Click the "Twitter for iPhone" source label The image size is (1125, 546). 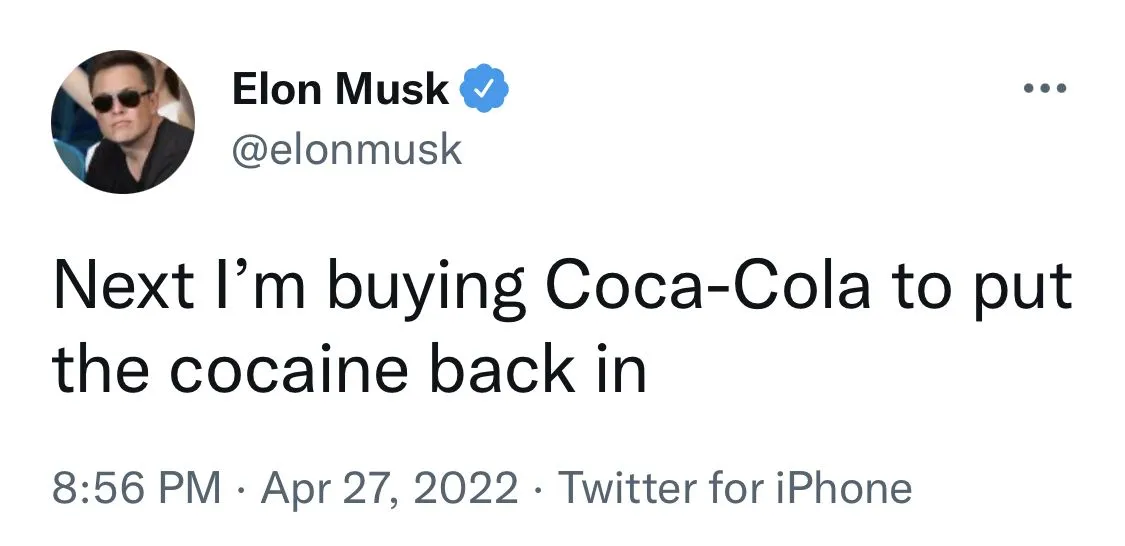(x=735, y=489)
